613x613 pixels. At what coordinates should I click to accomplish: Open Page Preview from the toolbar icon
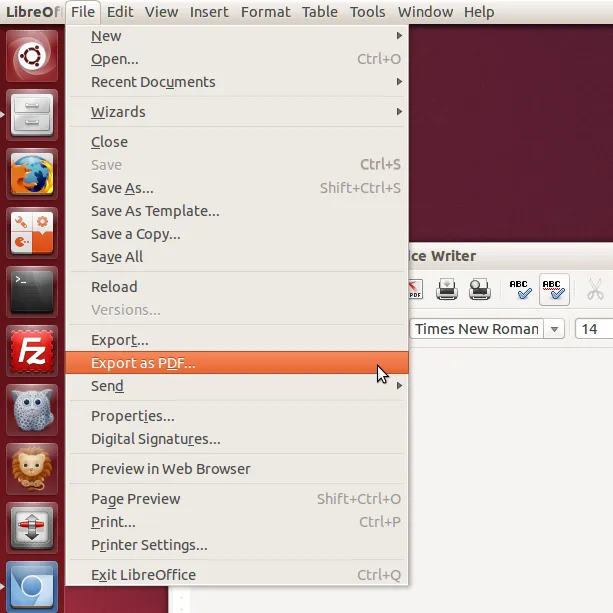click(x=479, y=290)
